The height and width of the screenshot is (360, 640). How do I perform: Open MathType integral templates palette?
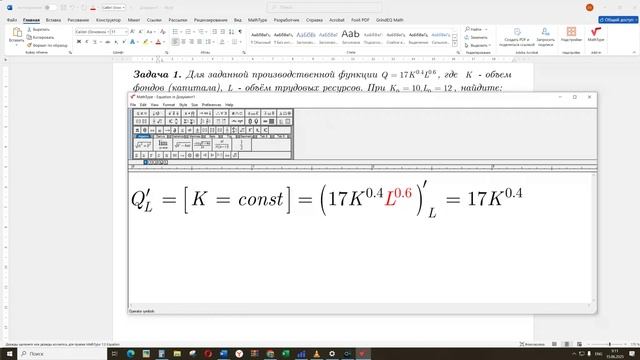[x=205, y=121]
